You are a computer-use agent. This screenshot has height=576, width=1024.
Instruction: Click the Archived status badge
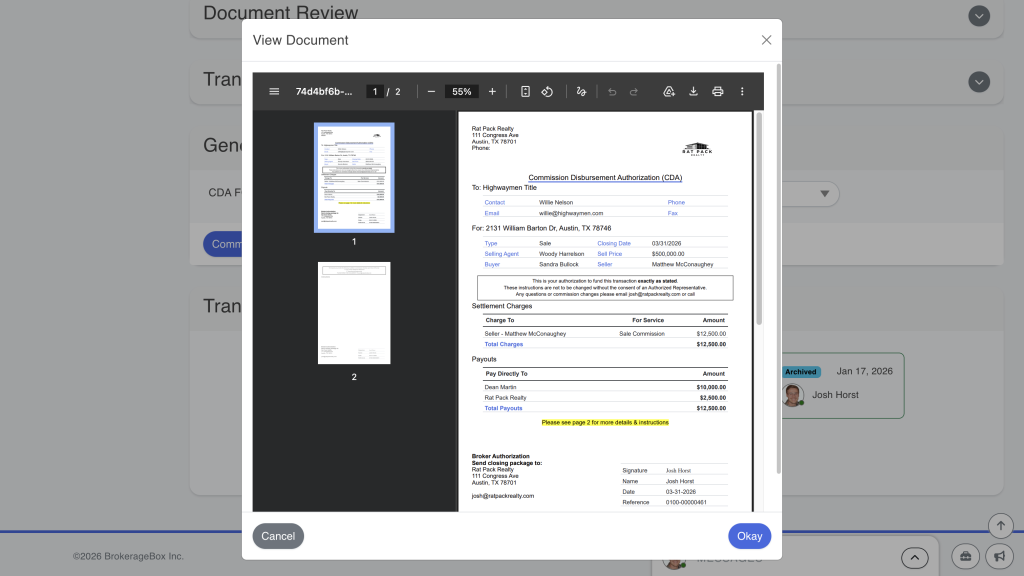tap(801, 371)
